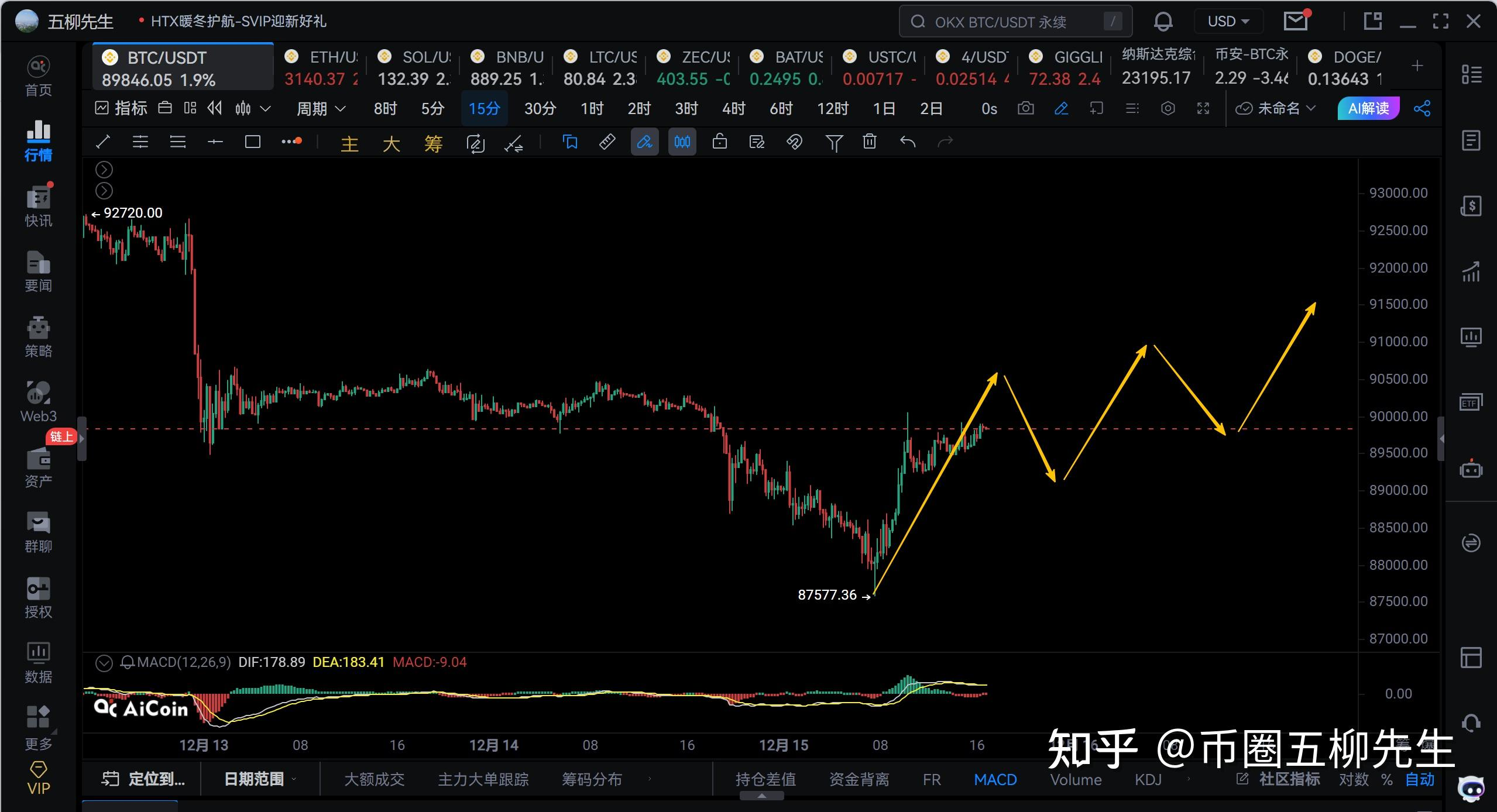
Task: Switch to the 1时 timeframe
Action: [592, 109]
